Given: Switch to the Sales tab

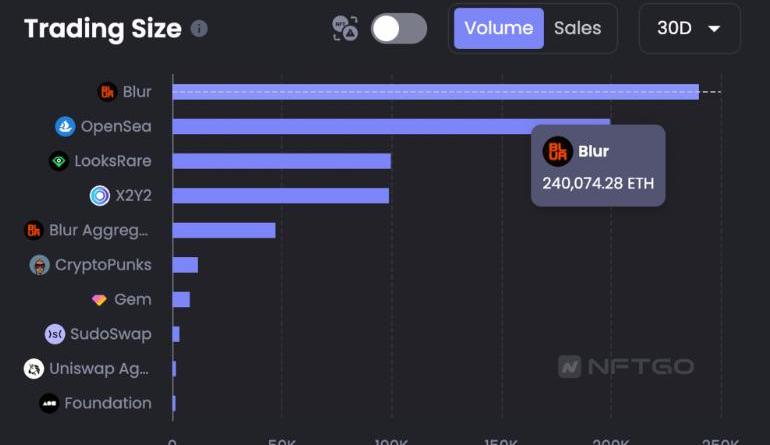Looking at the screenshot, I should click(578, 28).
